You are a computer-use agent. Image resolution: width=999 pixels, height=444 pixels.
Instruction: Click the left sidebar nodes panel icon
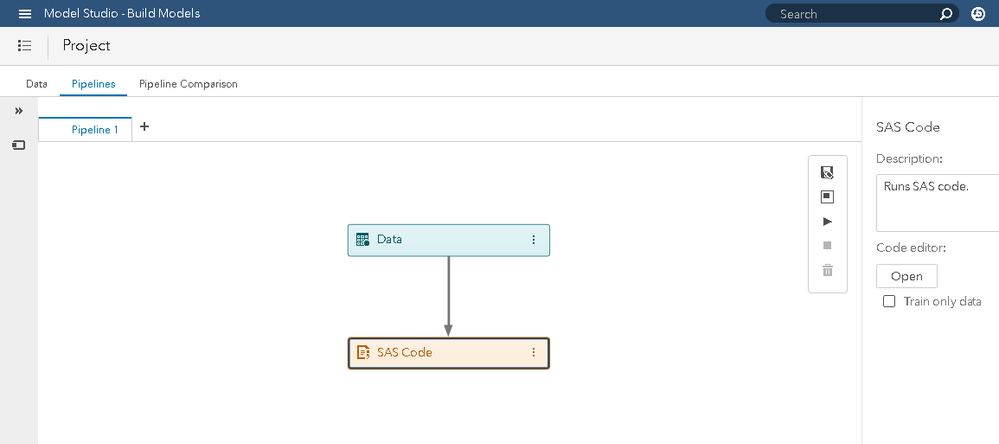pyautogui.click(x=18, y=145)
